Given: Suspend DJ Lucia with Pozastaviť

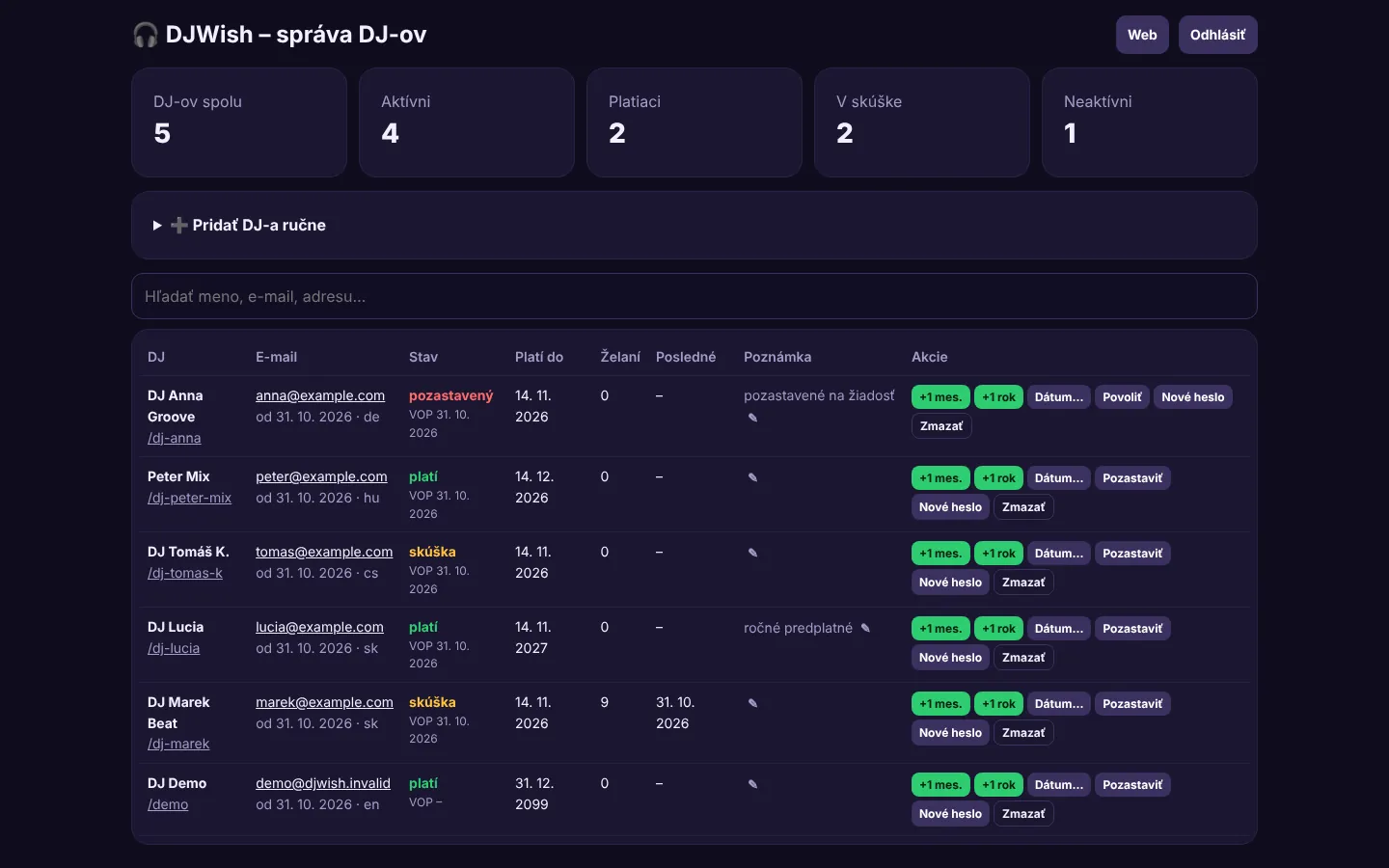Looking at the screenshot, I should click(1132, 629).
